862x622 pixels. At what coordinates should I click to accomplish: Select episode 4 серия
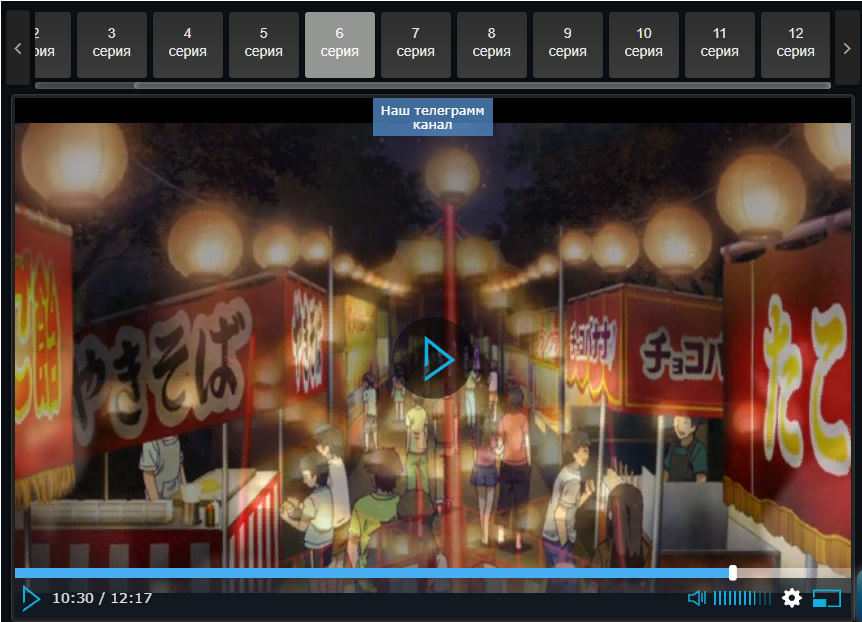188,44
